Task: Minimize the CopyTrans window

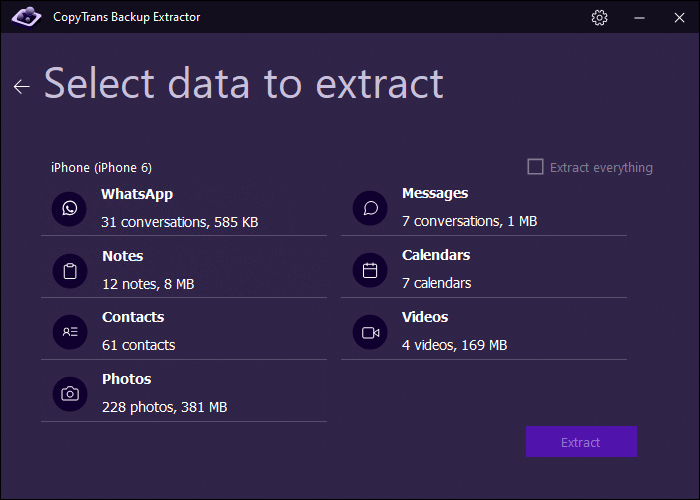Action: pos(639,18)
